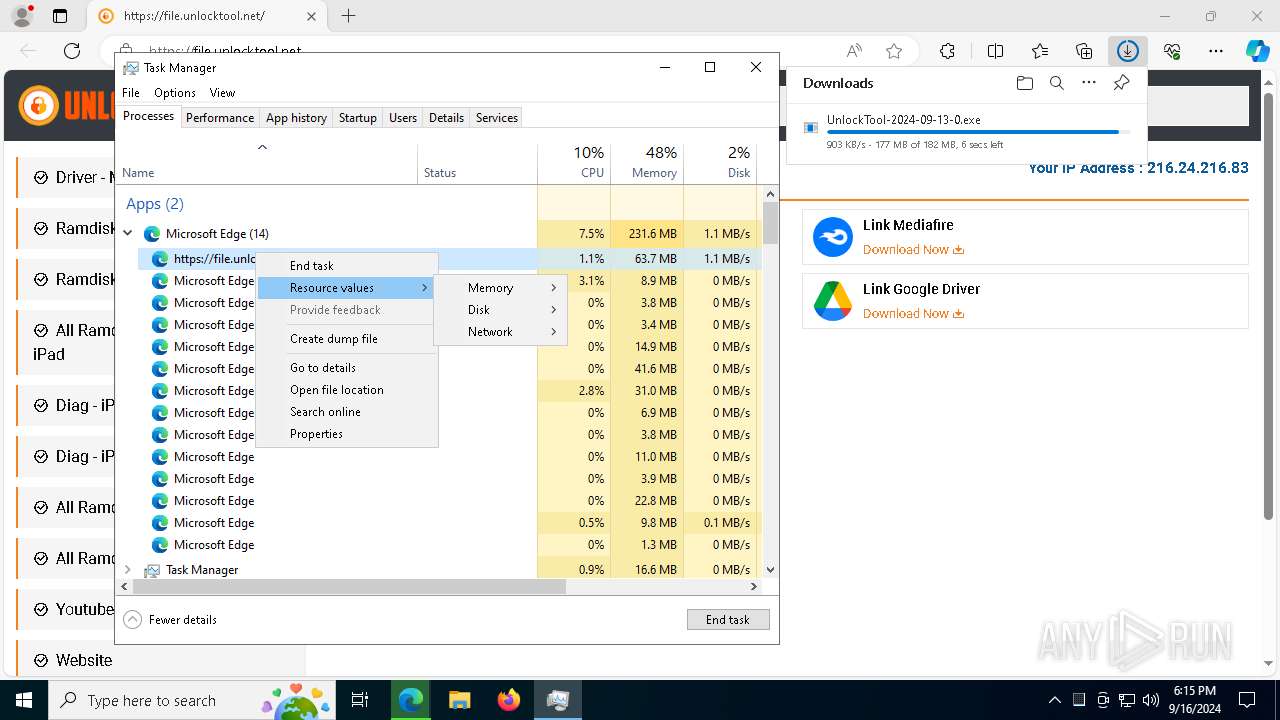
Task: Switch to the Startup tab
Action: click(x=357, y=118)
